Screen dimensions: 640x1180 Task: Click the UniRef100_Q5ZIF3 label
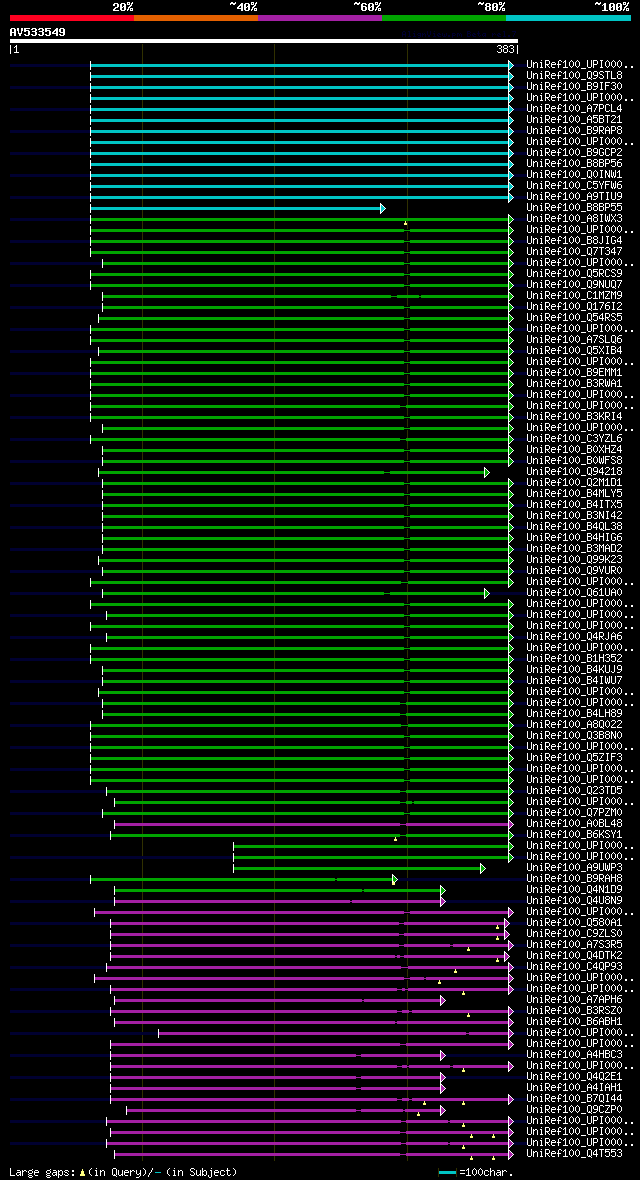574,757
